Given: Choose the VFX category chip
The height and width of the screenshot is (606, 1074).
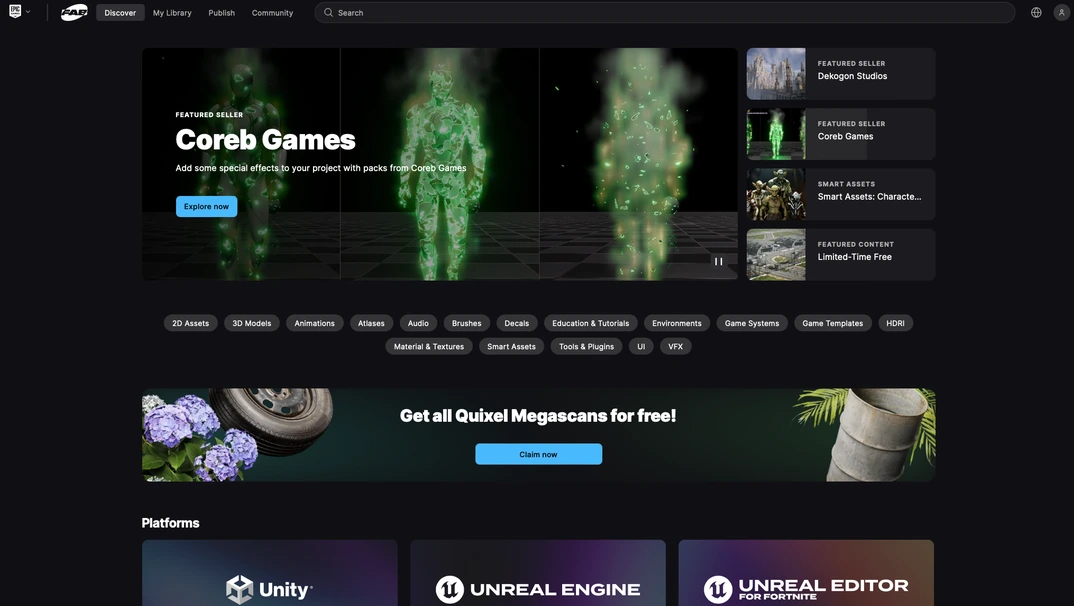Looking at the screenshot, I should pyautogui.click(x=675, y=346).
